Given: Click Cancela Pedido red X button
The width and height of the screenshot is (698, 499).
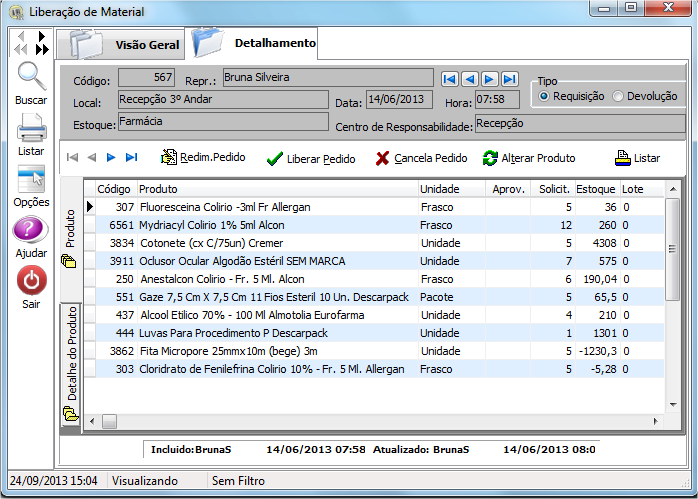Looking at the screenshot, I should [421, 158].
